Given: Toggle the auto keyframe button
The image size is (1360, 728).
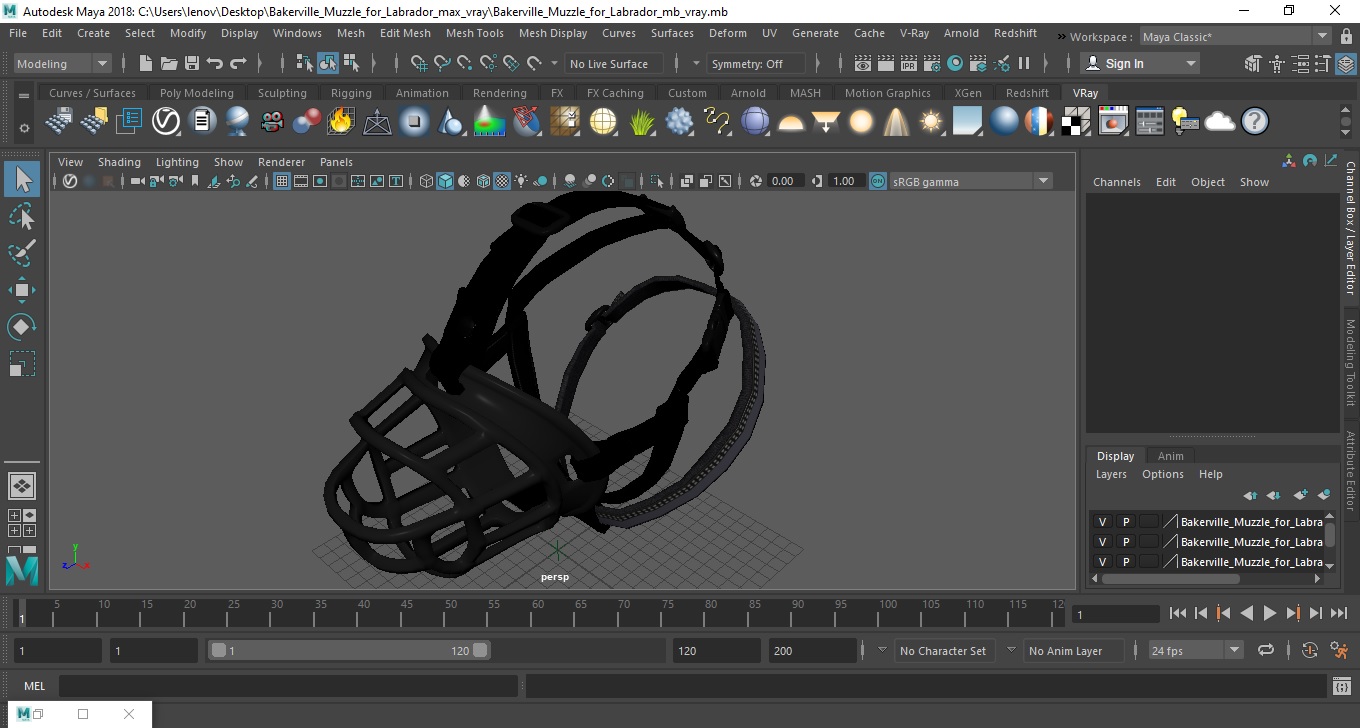Looking at the screenshot, I should (x=1310, y=650).
